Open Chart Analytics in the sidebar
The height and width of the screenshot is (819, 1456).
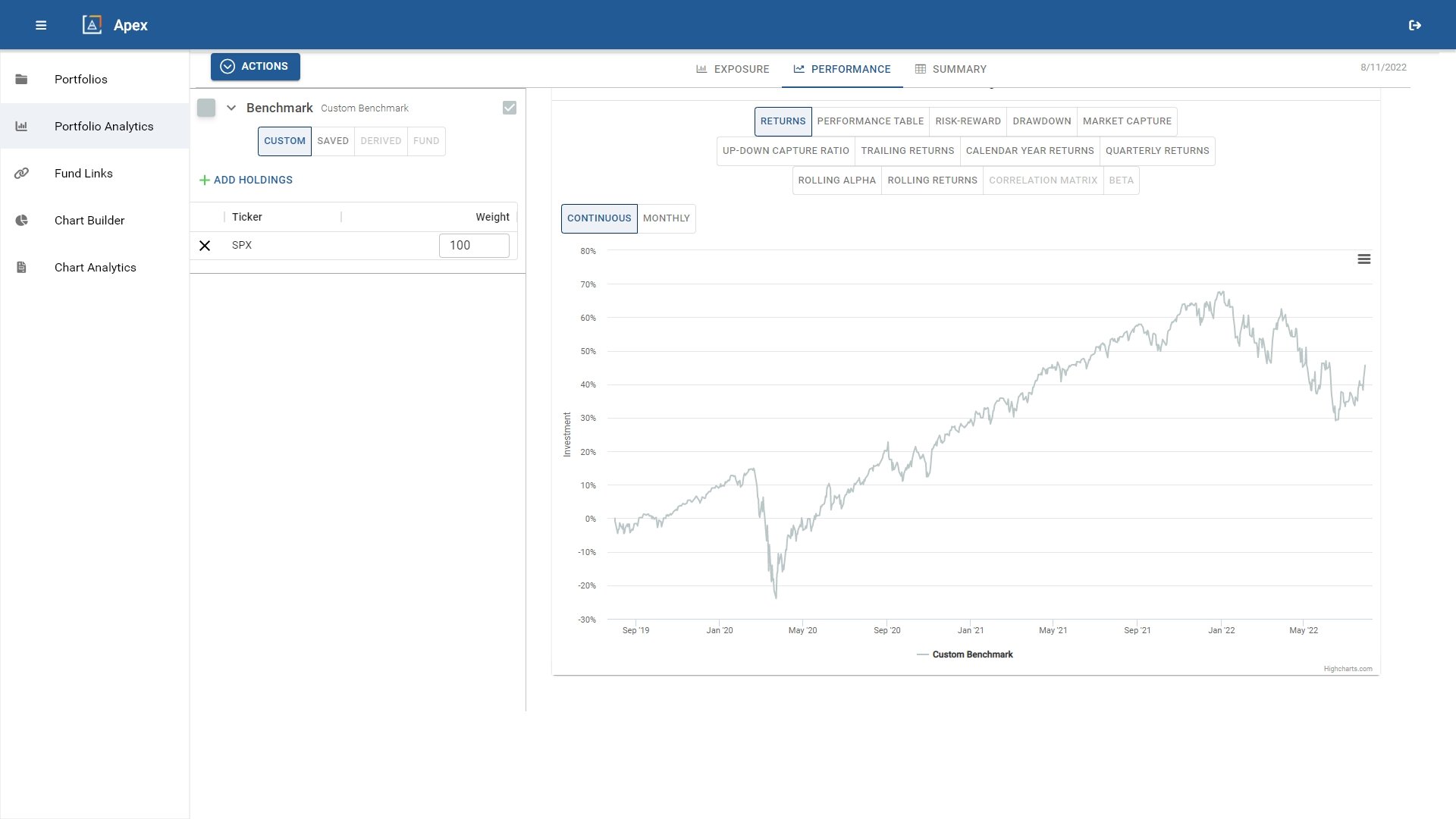click(x=95, y=267)
